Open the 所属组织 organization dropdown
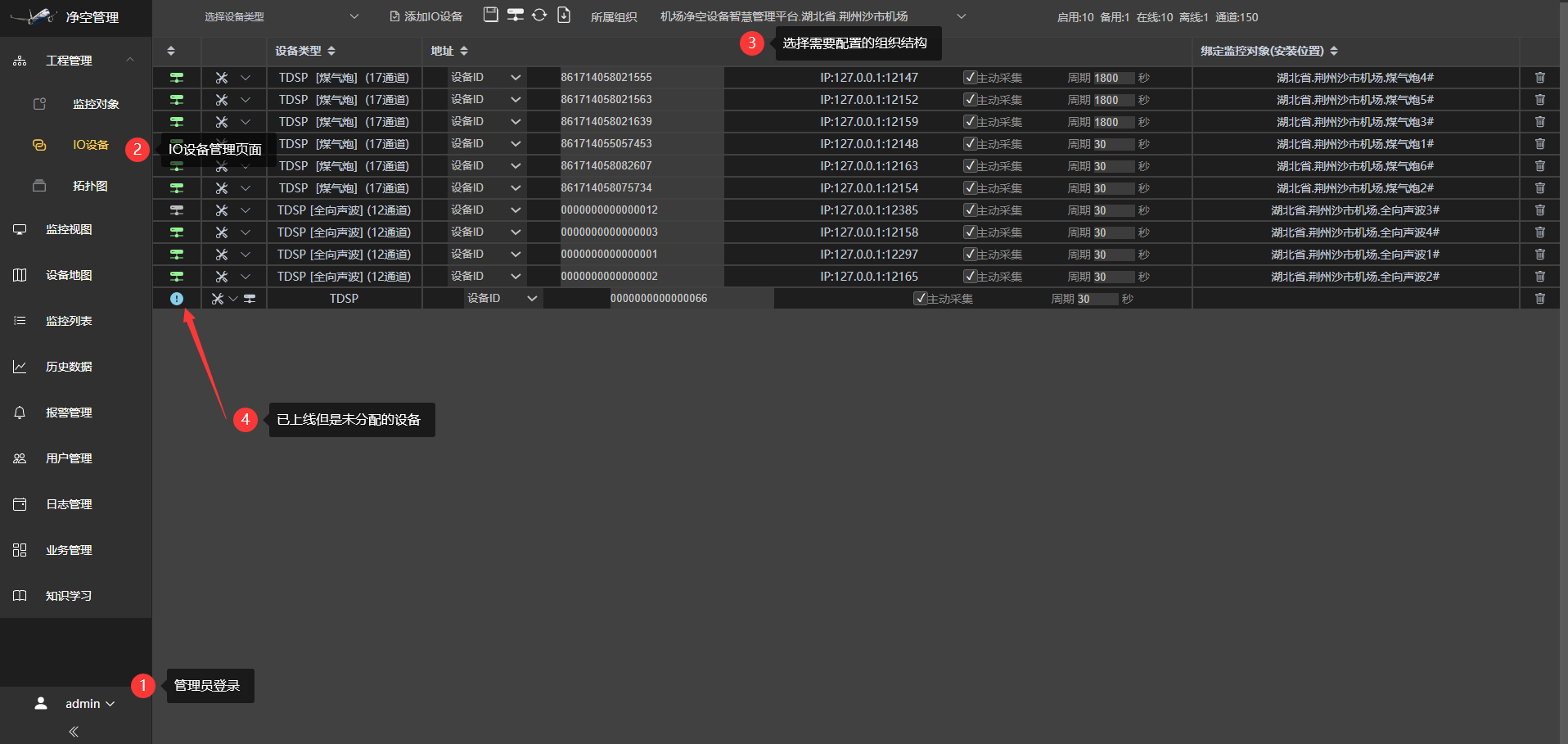 [x=813, y=16]
